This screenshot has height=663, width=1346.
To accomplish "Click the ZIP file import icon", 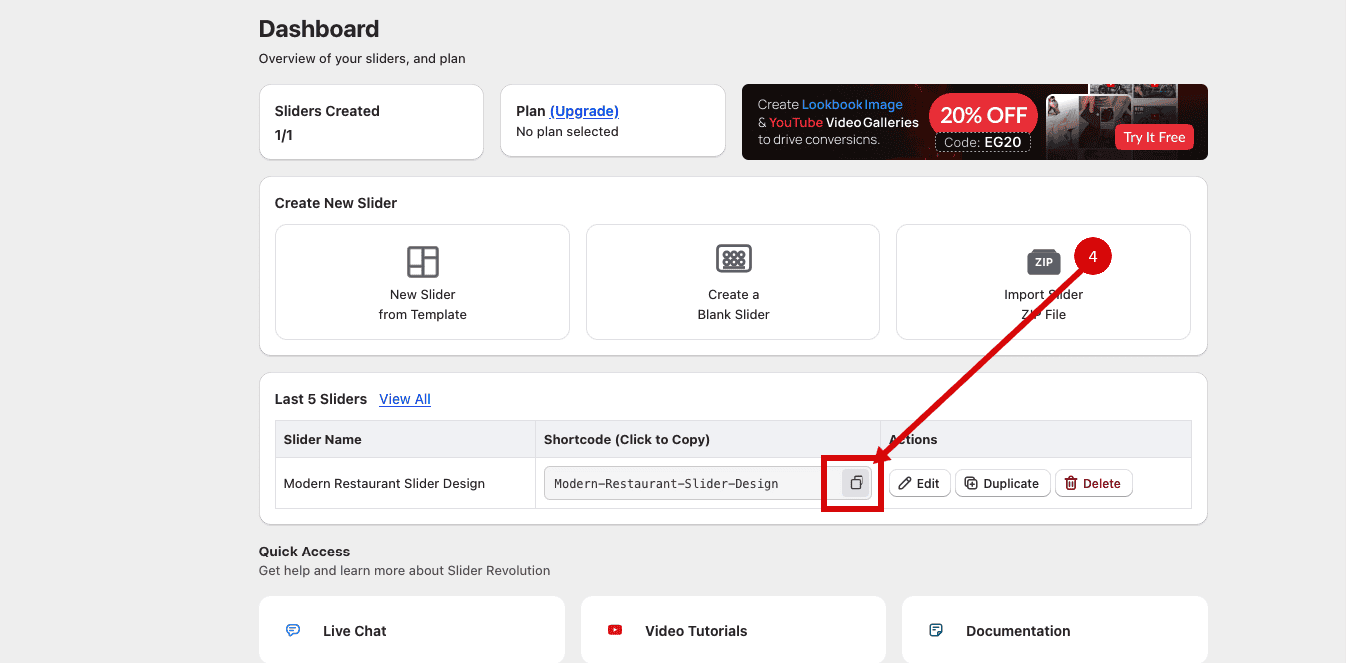I will coord(1043,262).
